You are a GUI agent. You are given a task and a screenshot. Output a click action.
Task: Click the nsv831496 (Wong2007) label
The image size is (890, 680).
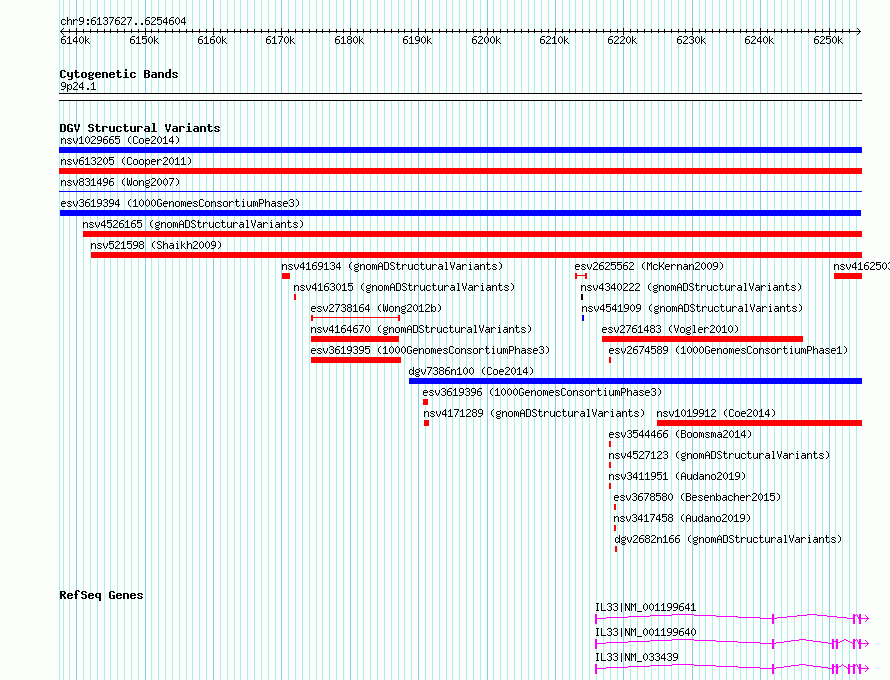(120, 182)
